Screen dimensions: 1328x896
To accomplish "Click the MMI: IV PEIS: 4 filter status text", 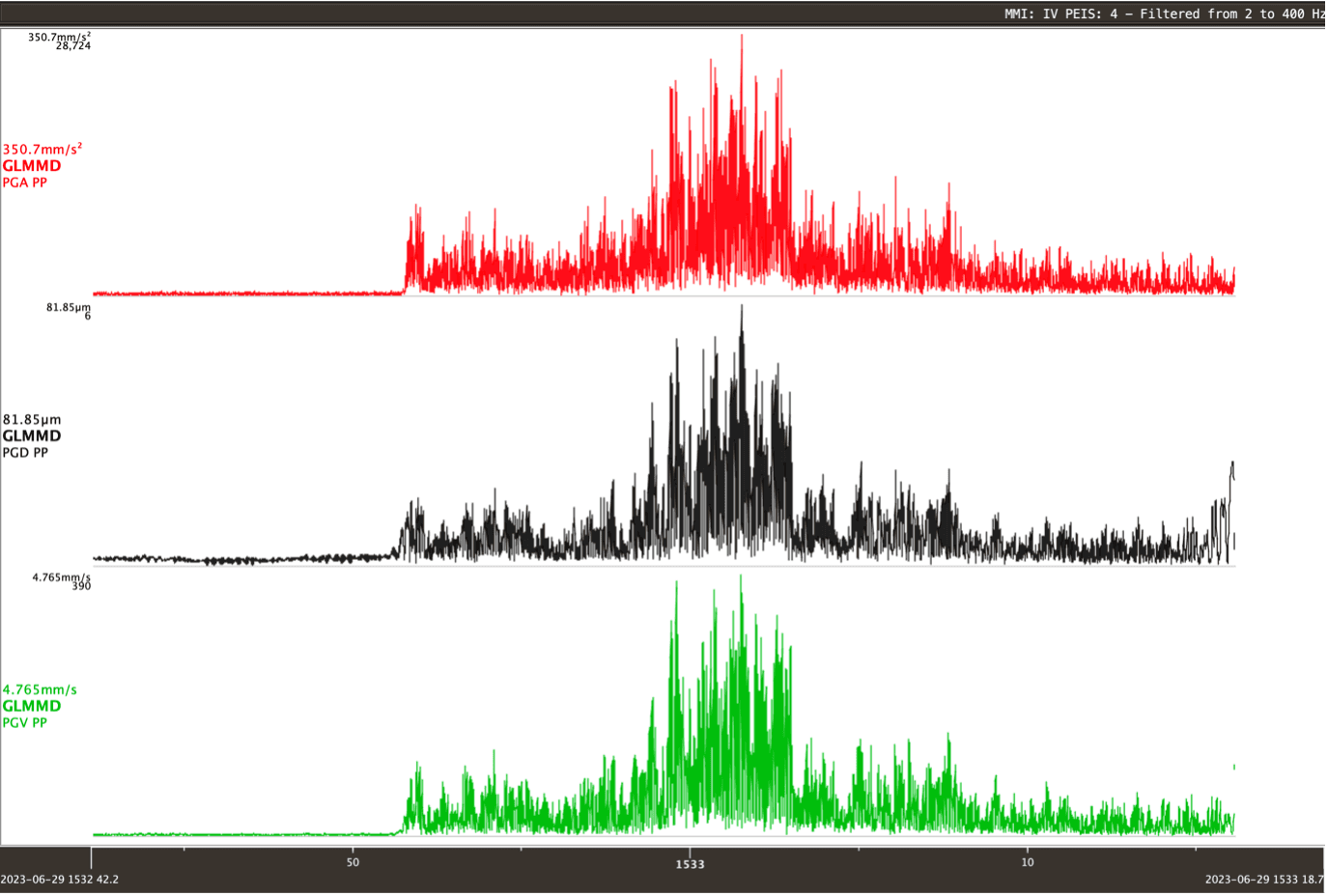I will pos(1164,14).
